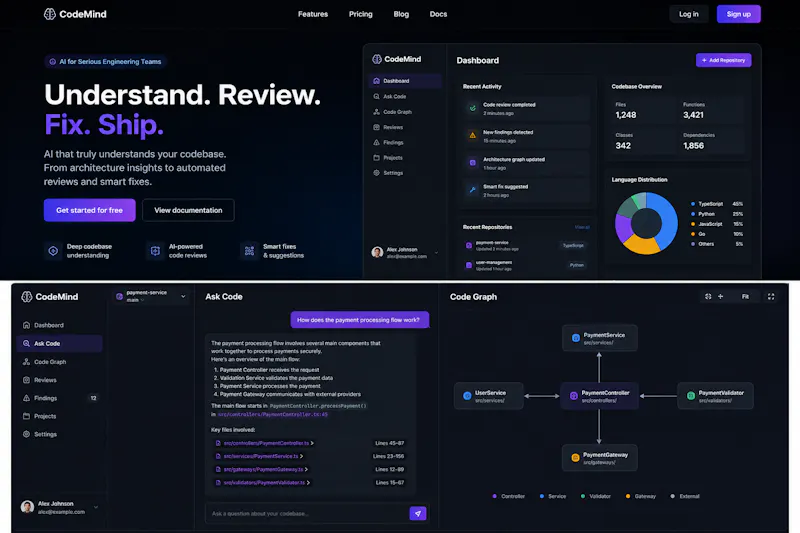Open Blog in the top navigation

401,14
